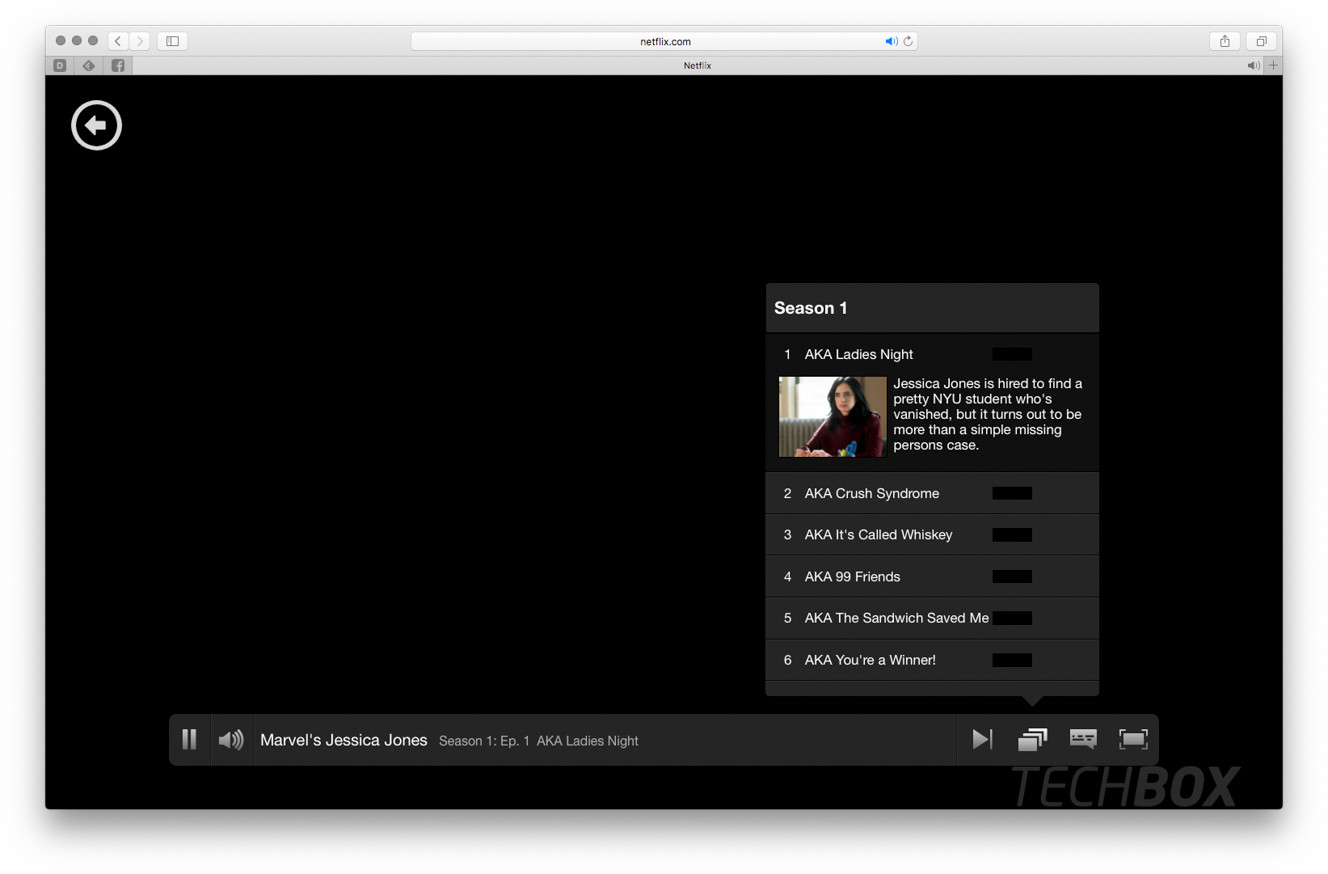Screen dimensions: 1328x874
Task: Open audio and subtitles options
Action: 1083,739
